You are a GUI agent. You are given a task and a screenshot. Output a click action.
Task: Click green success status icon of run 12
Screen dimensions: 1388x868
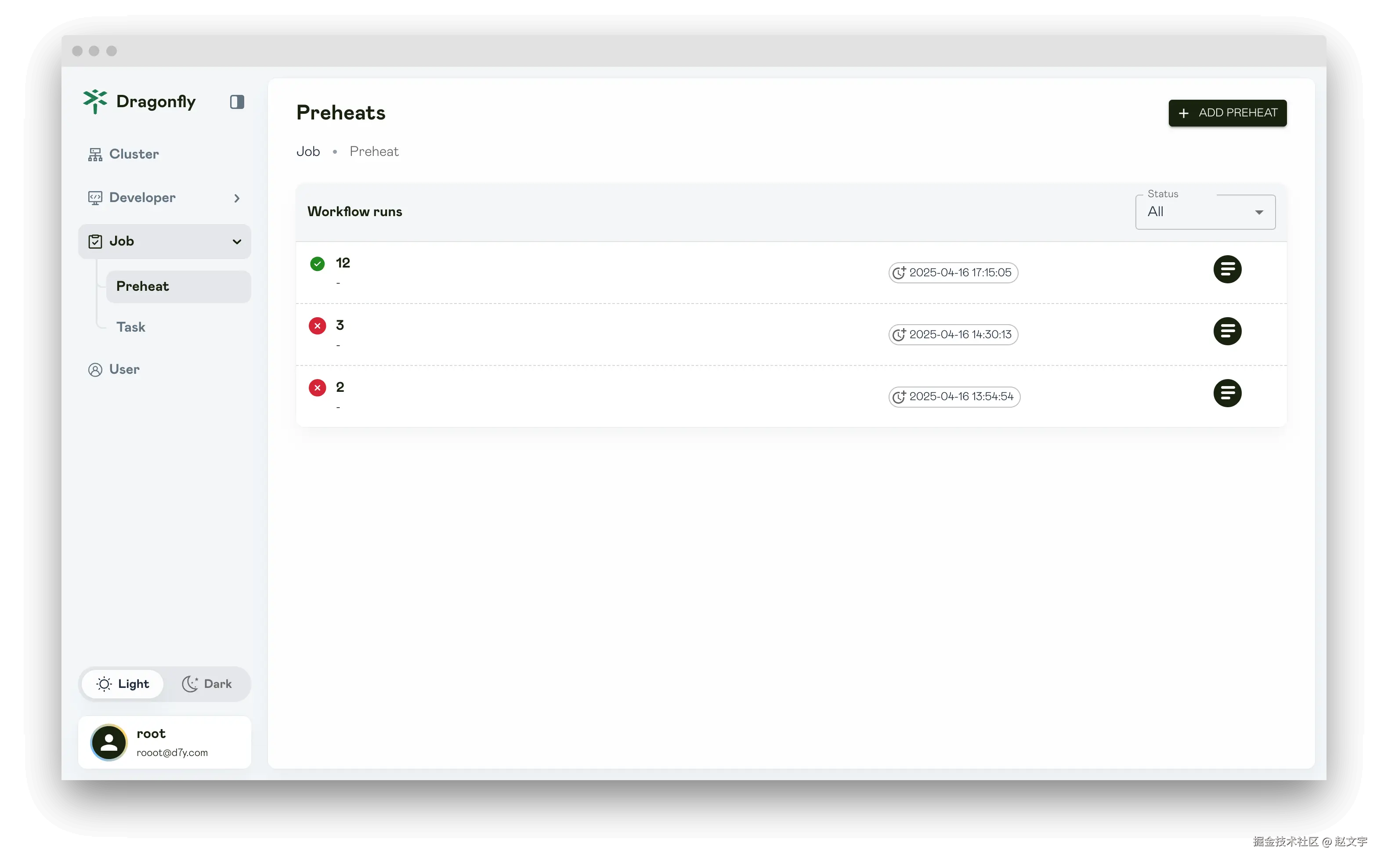[x=318, y=264]
